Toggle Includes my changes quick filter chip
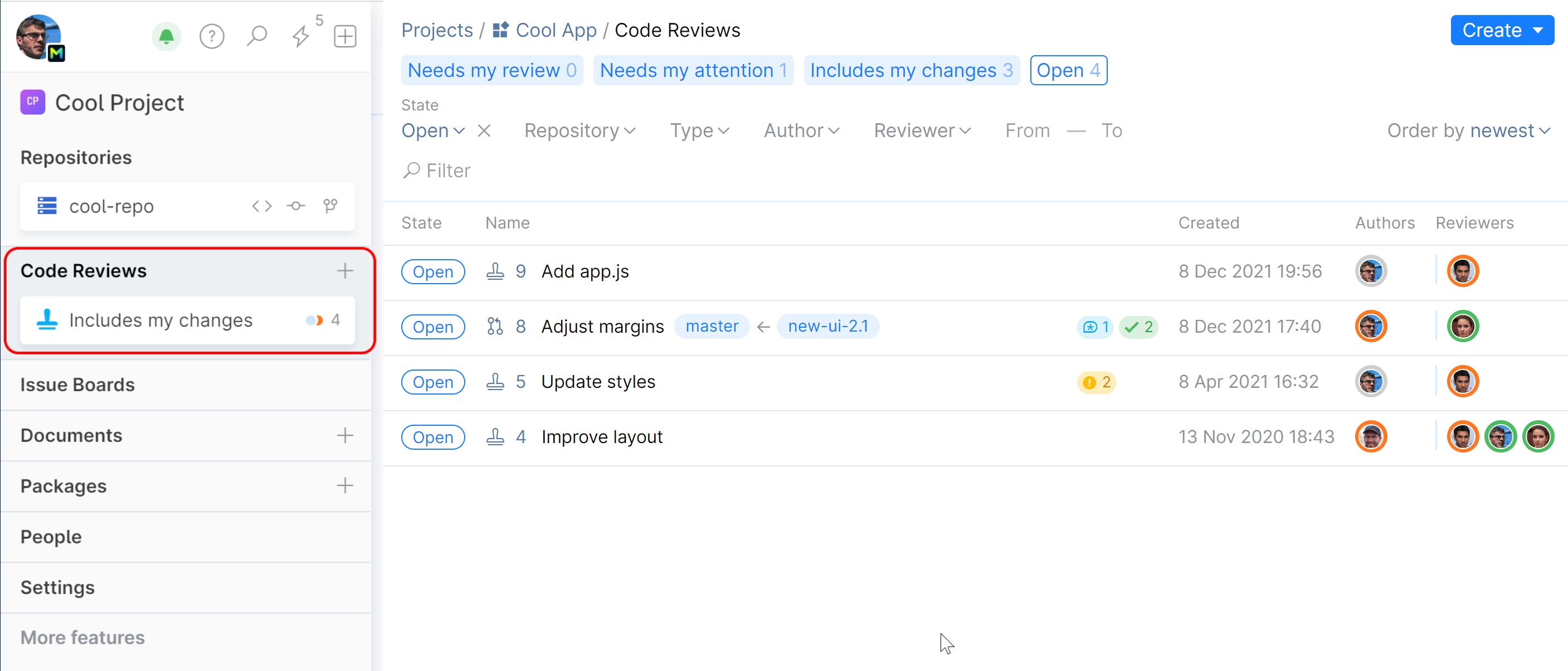Screen dimensions: 1568x671 click(x=910, y=71)
